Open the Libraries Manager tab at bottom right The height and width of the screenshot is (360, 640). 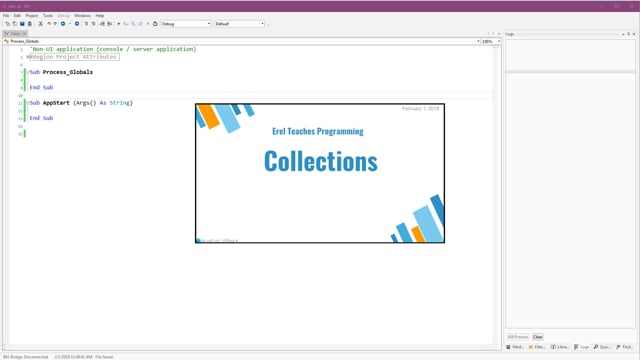coord(560,347)
